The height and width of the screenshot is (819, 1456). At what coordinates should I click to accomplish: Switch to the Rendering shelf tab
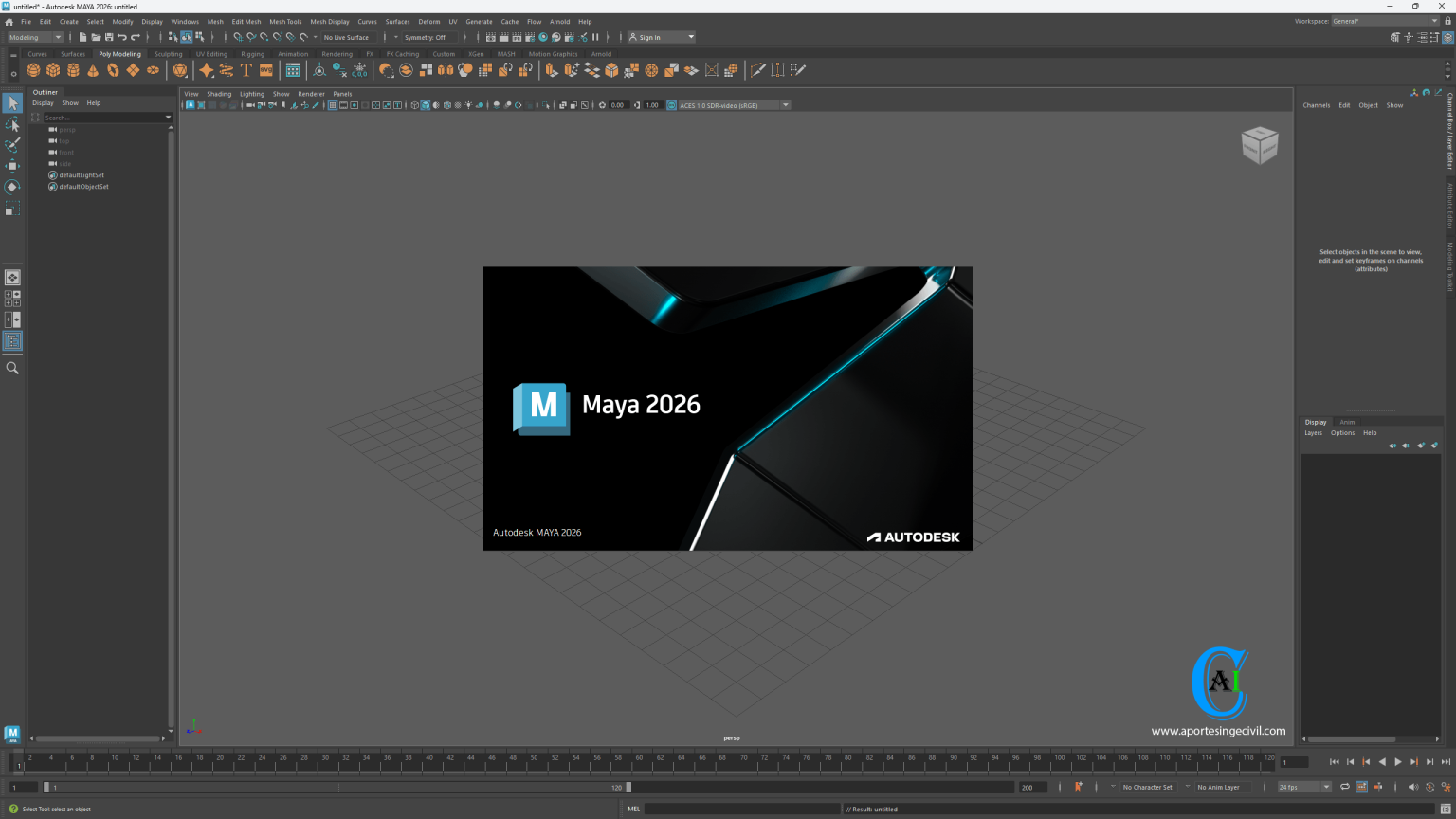click(337, 54)
